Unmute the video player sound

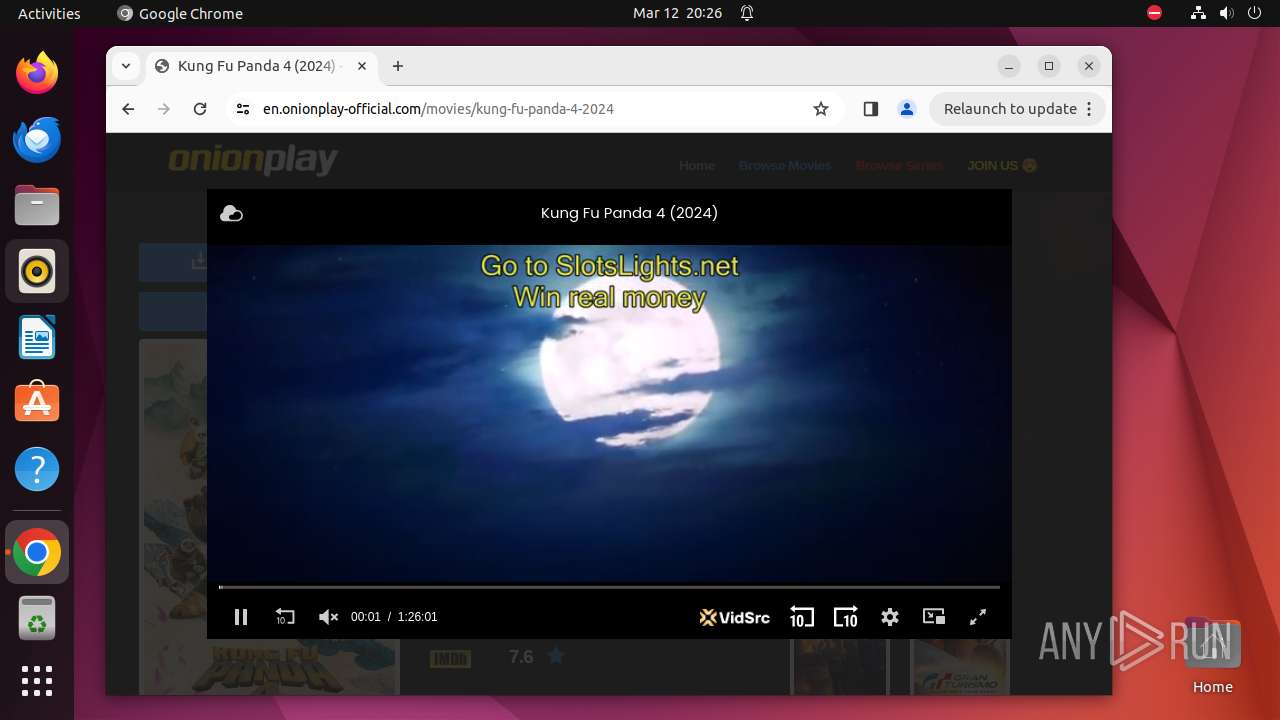pyautogui.click(x=328, y=617)
